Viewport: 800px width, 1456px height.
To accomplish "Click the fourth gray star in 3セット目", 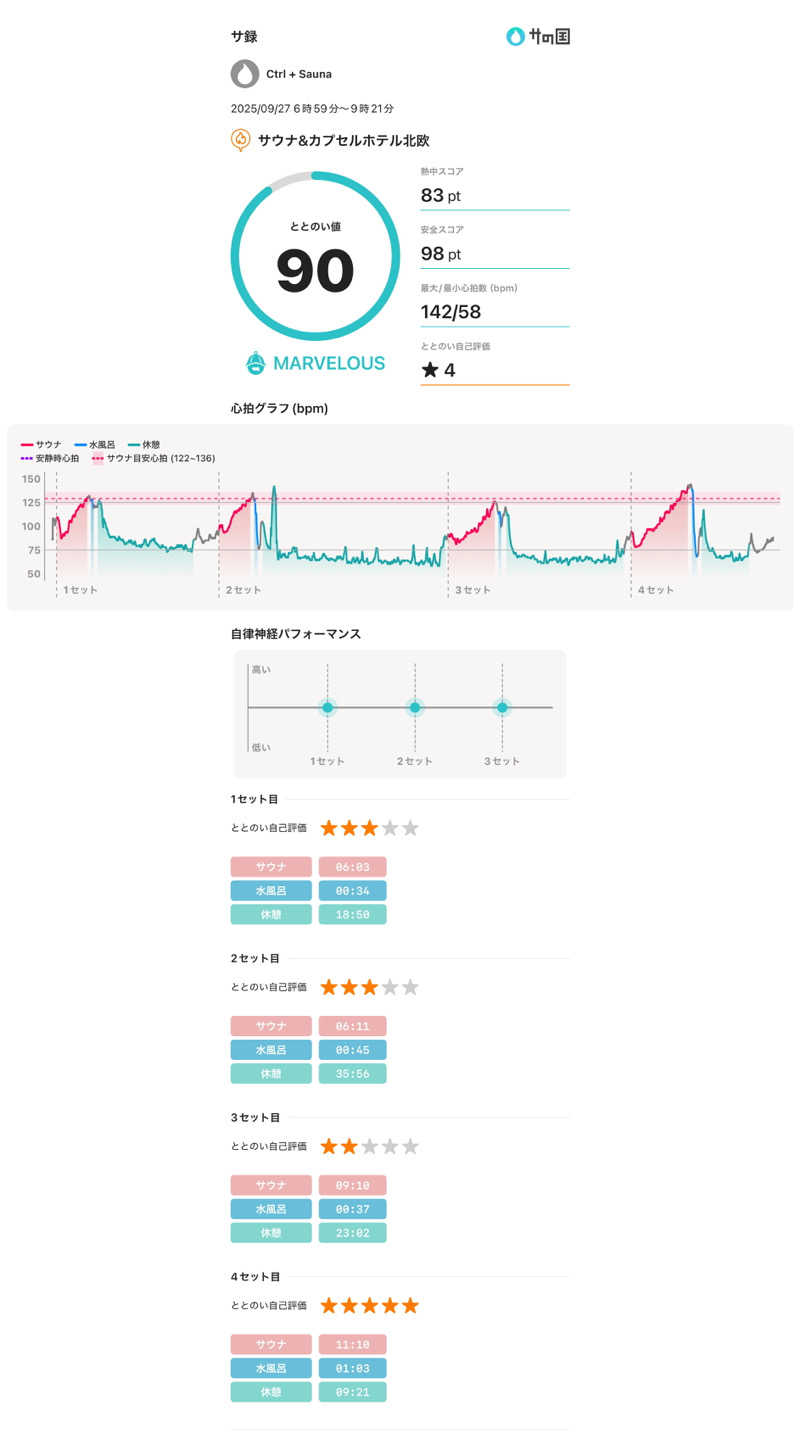I will click(390, 1146).
